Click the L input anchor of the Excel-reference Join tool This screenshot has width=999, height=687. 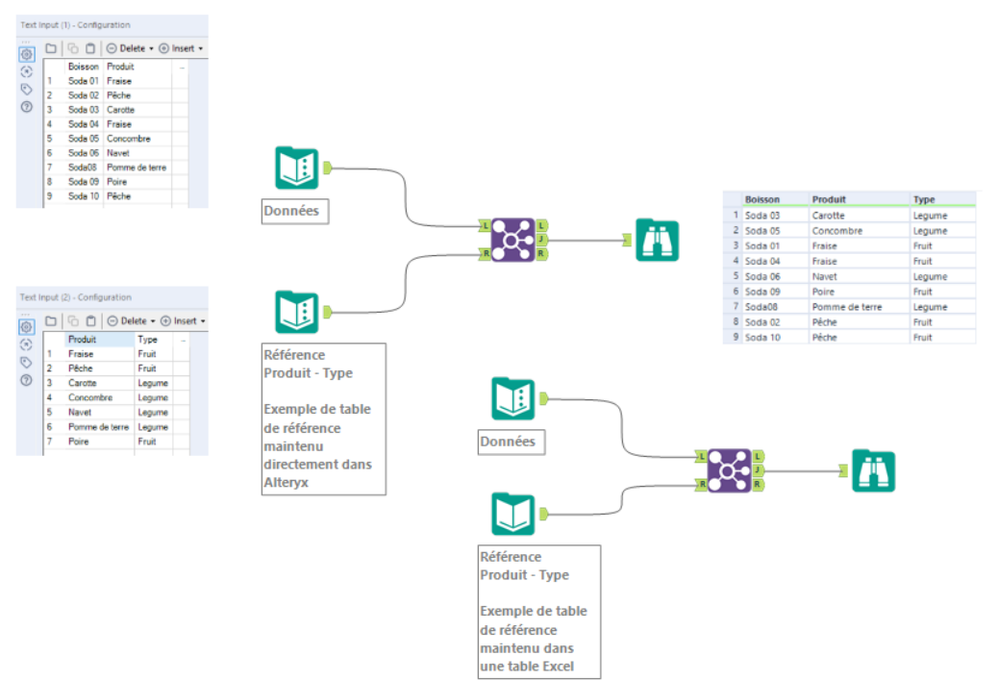tap(701, 456)
